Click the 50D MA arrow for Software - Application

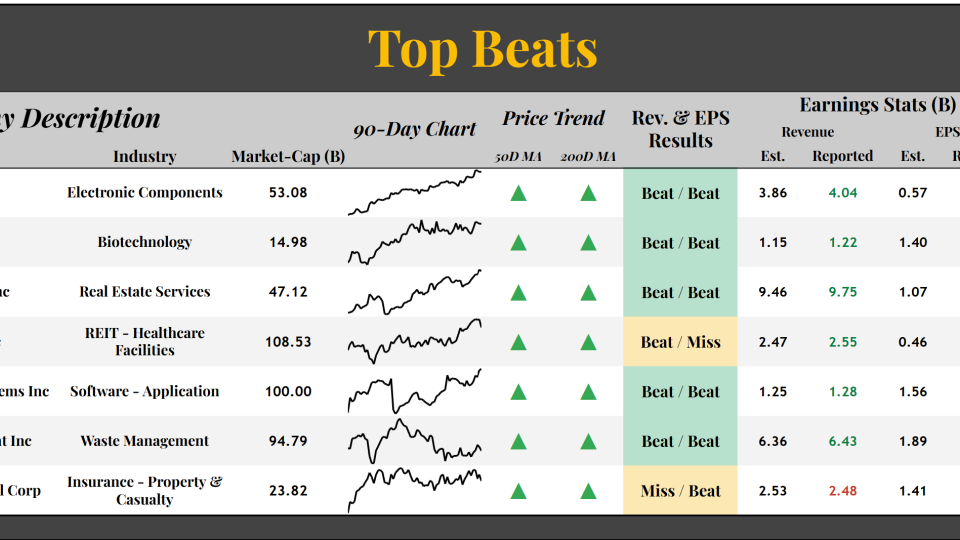518,392
